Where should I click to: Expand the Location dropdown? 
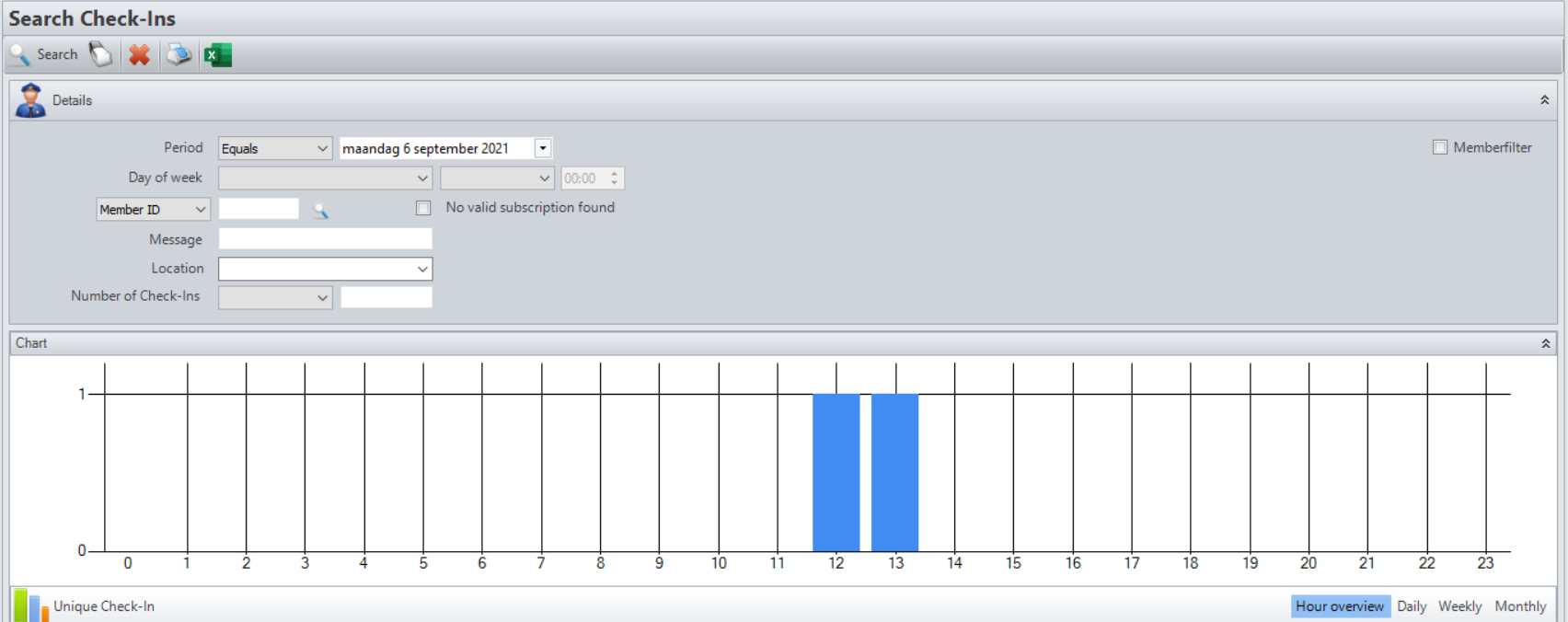422,269
